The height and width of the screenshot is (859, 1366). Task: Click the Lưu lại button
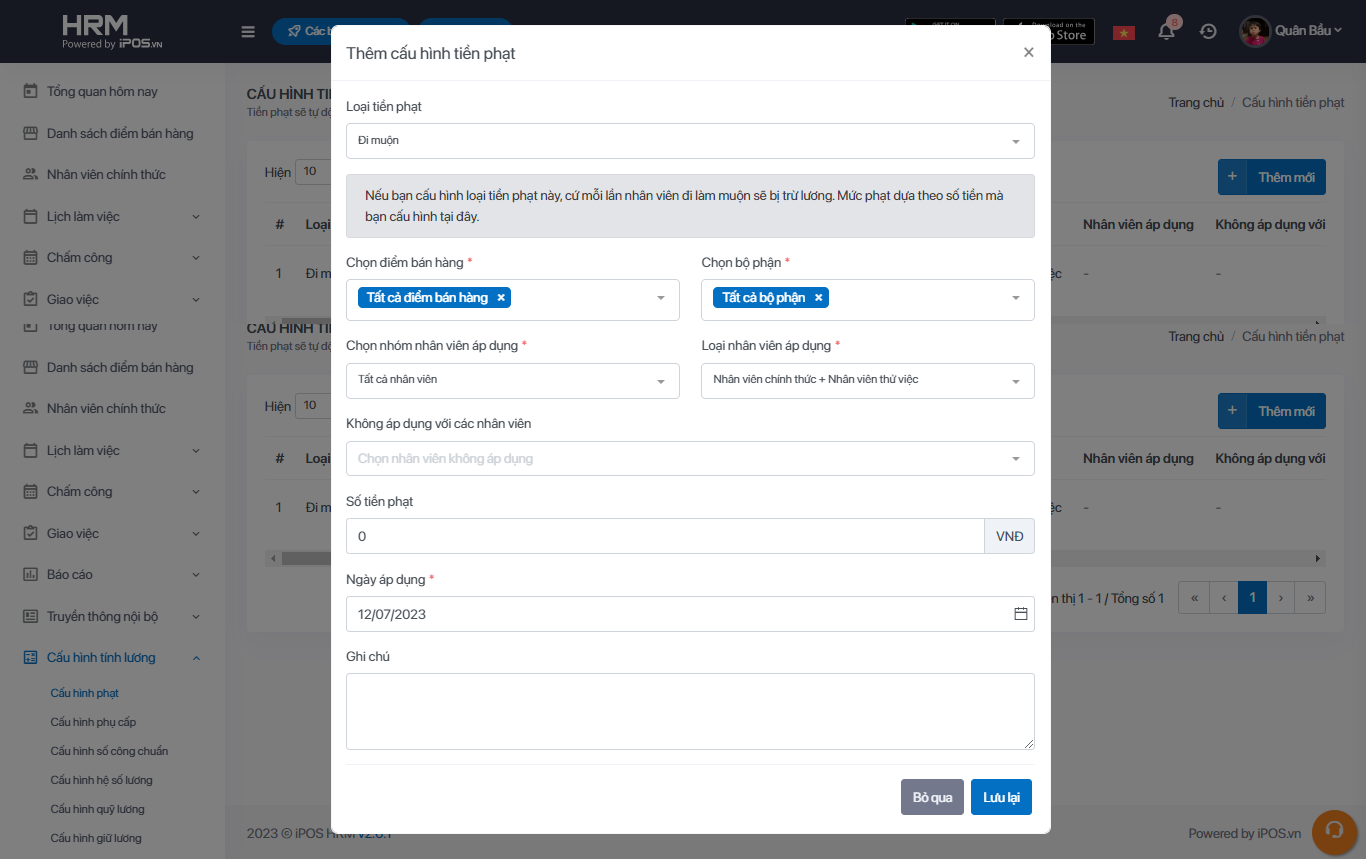(1000, 797)
